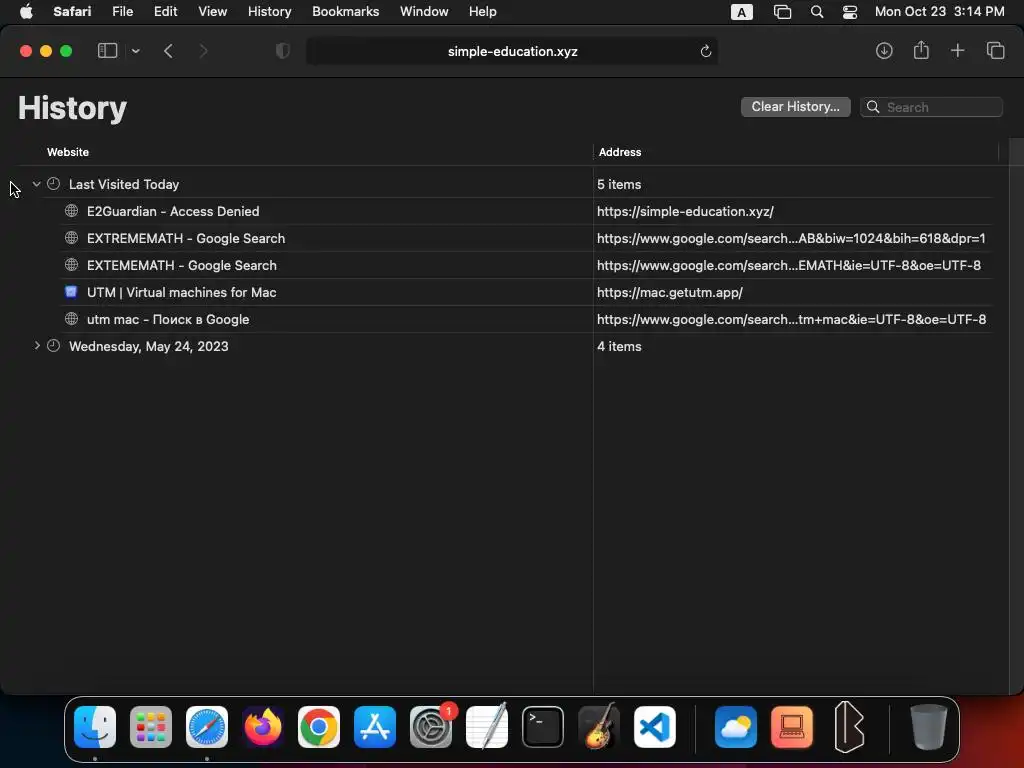This screenshot has width=1024, height=768.
Task: Select UTM | Virtual machines for Mac entry
Action: click(182, 293)
